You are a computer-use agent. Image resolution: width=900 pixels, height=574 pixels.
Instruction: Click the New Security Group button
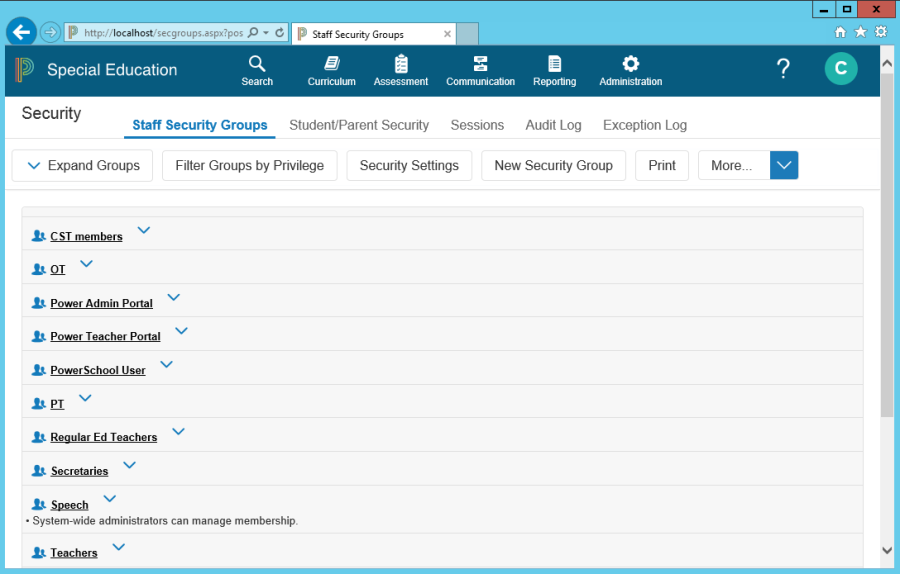coord(553,165)
